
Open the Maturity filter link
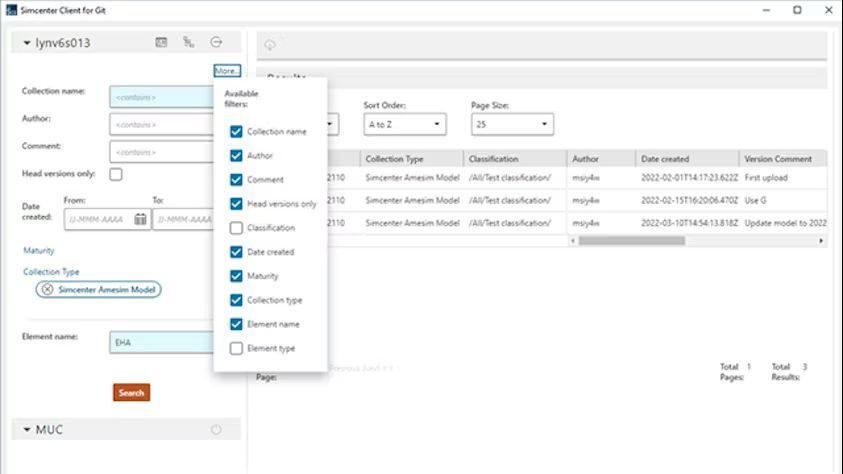click(x=39, y=250)
